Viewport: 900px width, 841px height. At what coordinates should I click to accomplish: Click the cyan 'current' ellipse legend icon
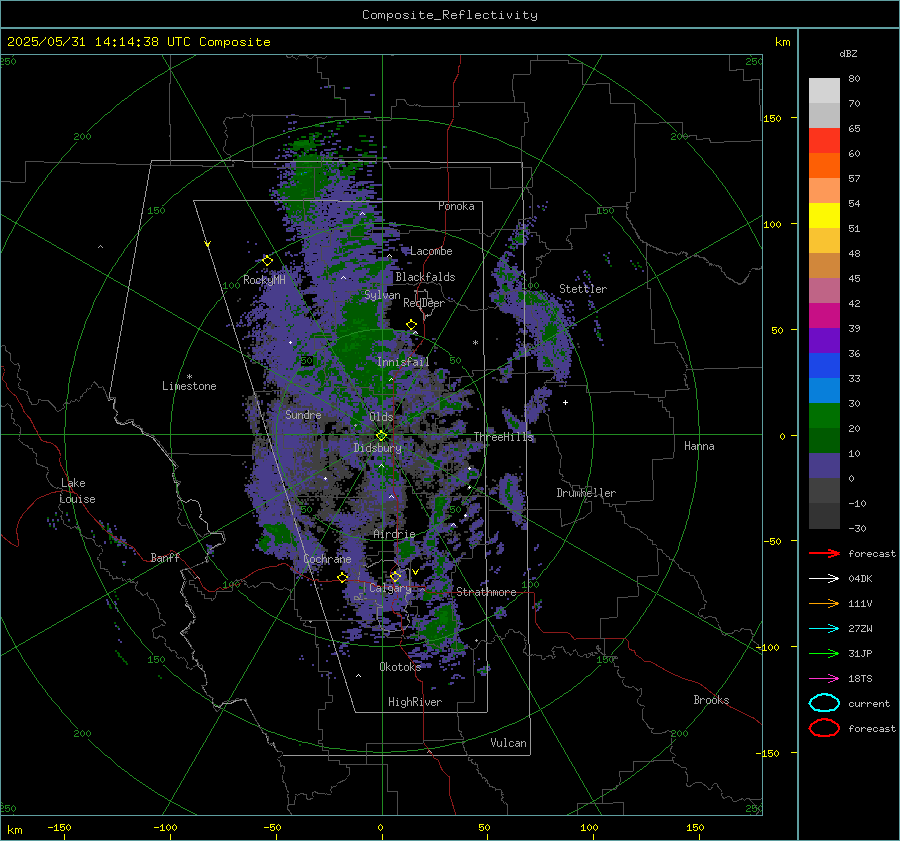click(824, 703)
